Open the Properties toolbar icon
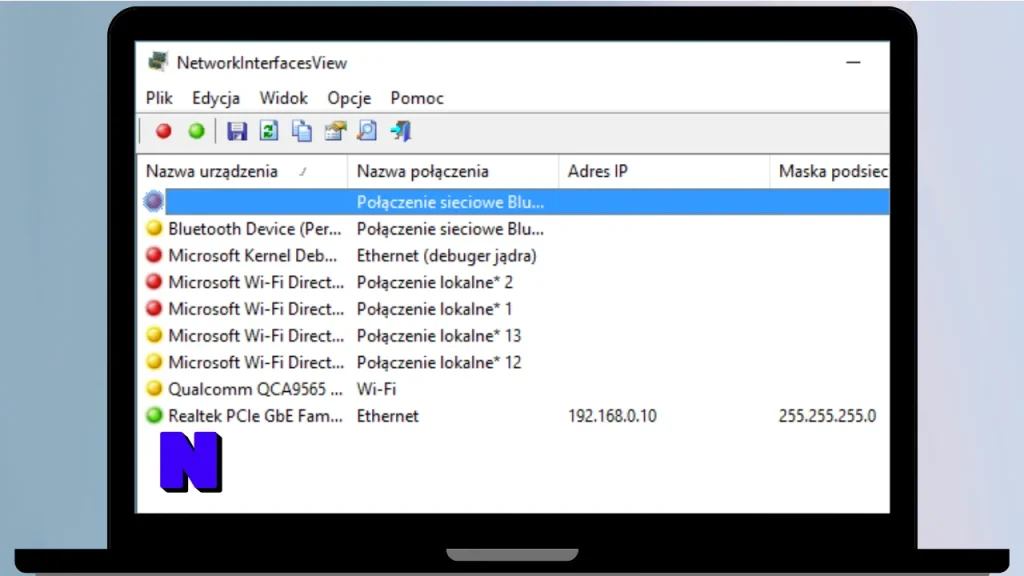The width and height of the screenshot is (1024, 576). click(335, 131)
